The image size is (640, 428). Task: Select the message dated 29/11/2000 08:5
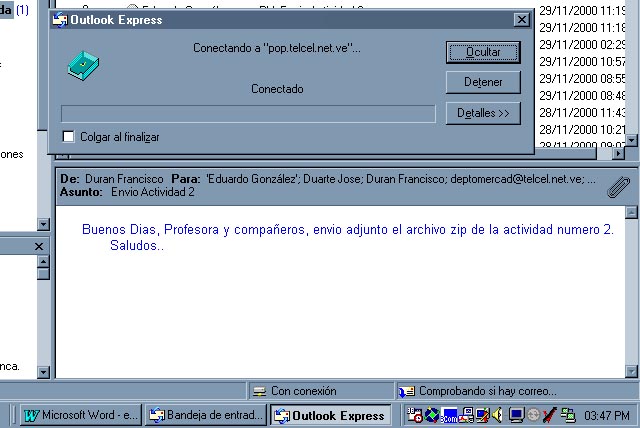(x=582, y=78)
